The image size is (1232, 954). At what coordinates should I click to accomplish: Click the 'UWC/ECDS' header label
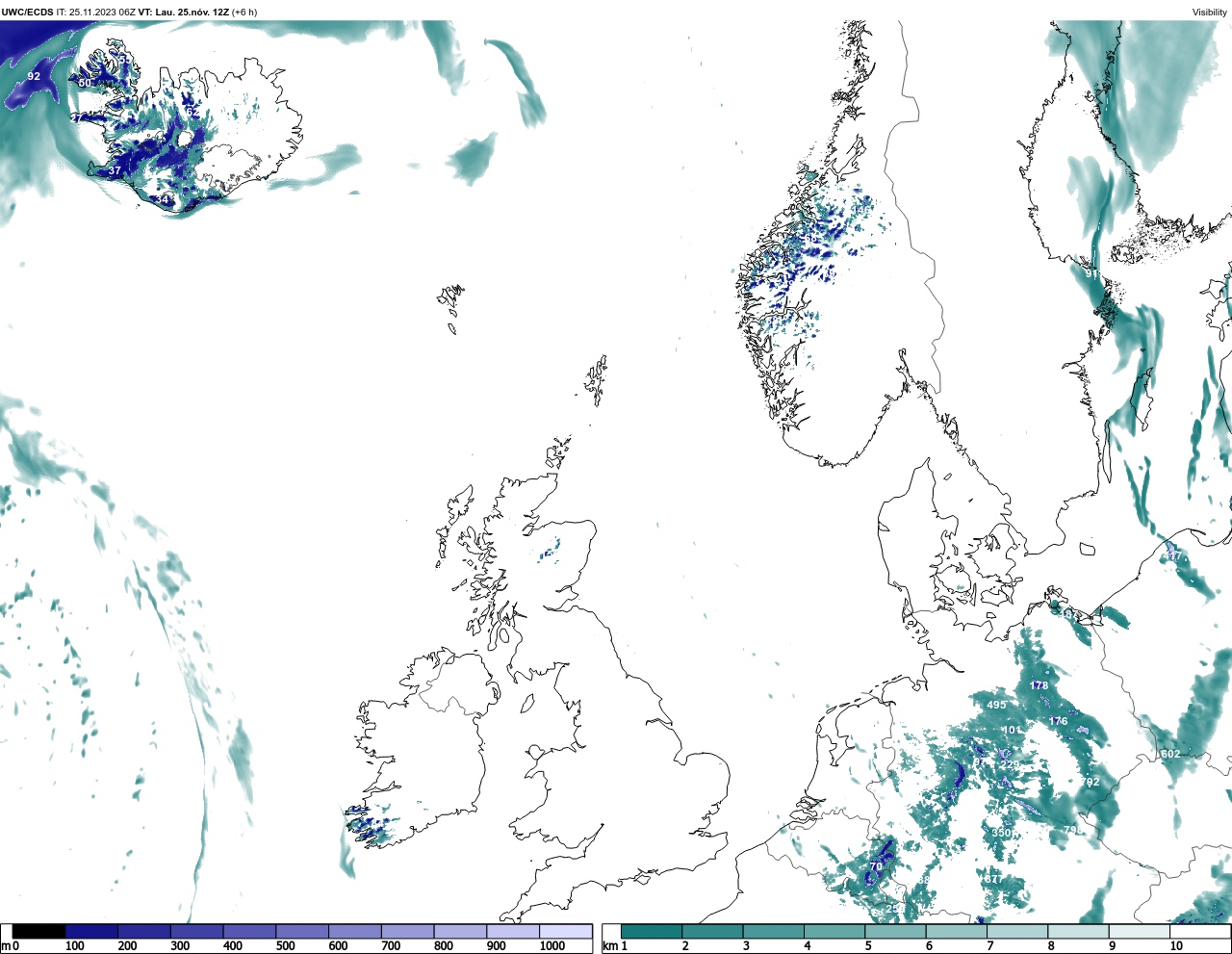(26, 12)
